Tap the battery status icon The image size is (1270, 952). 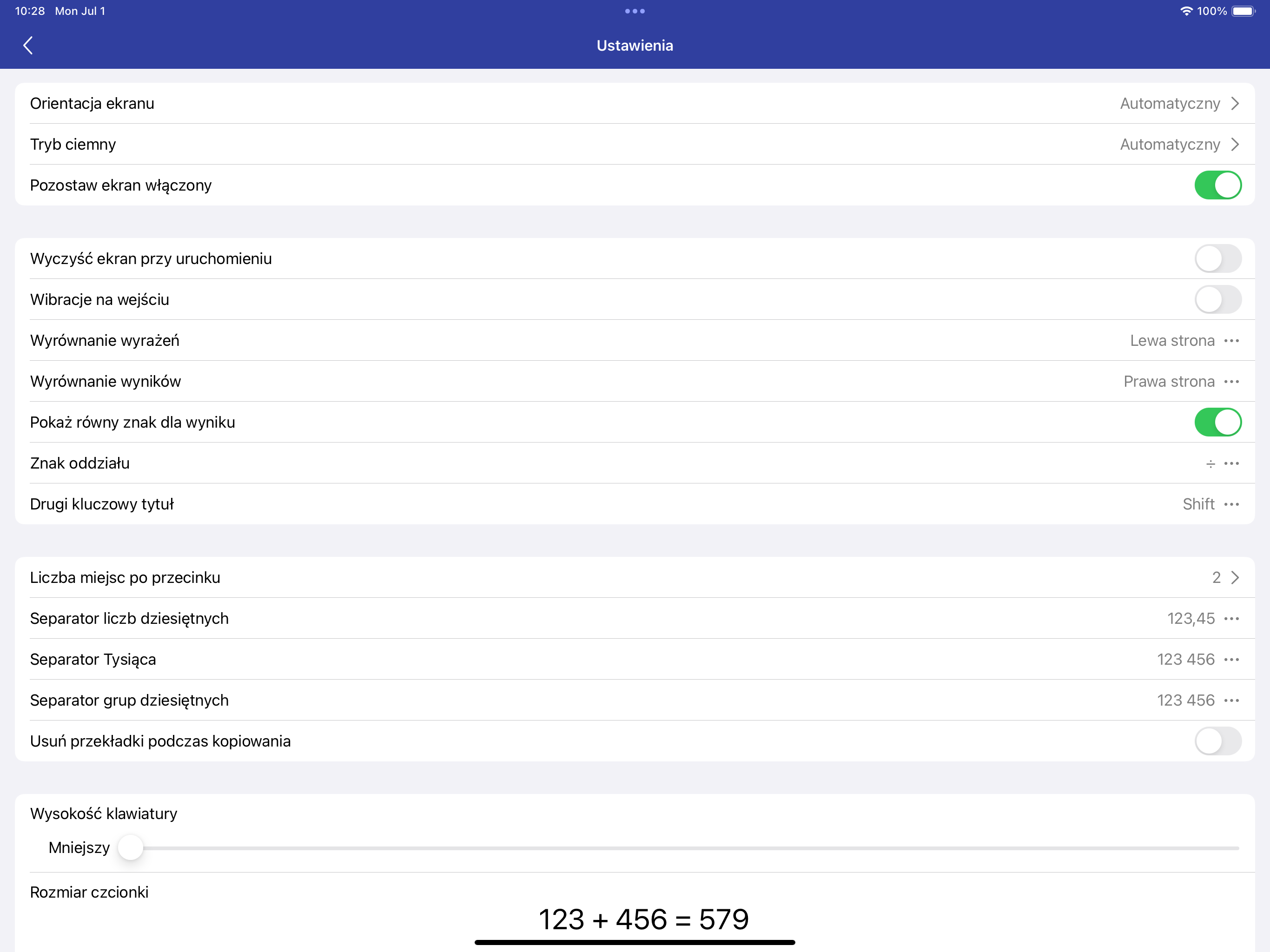coord(1244,11)
